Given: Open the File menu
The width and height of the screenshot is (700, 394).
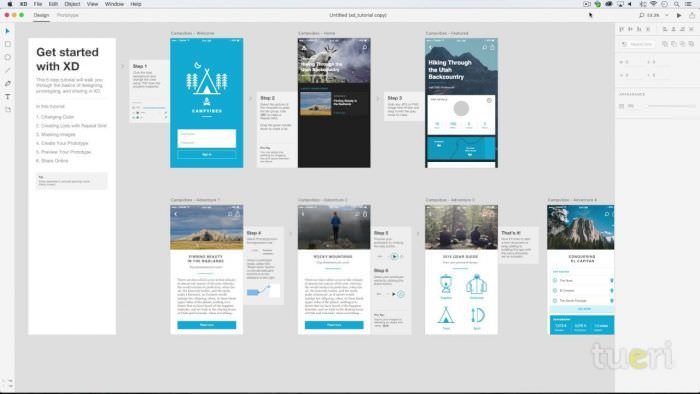Looking at the screenshot, I should (38, 4).
